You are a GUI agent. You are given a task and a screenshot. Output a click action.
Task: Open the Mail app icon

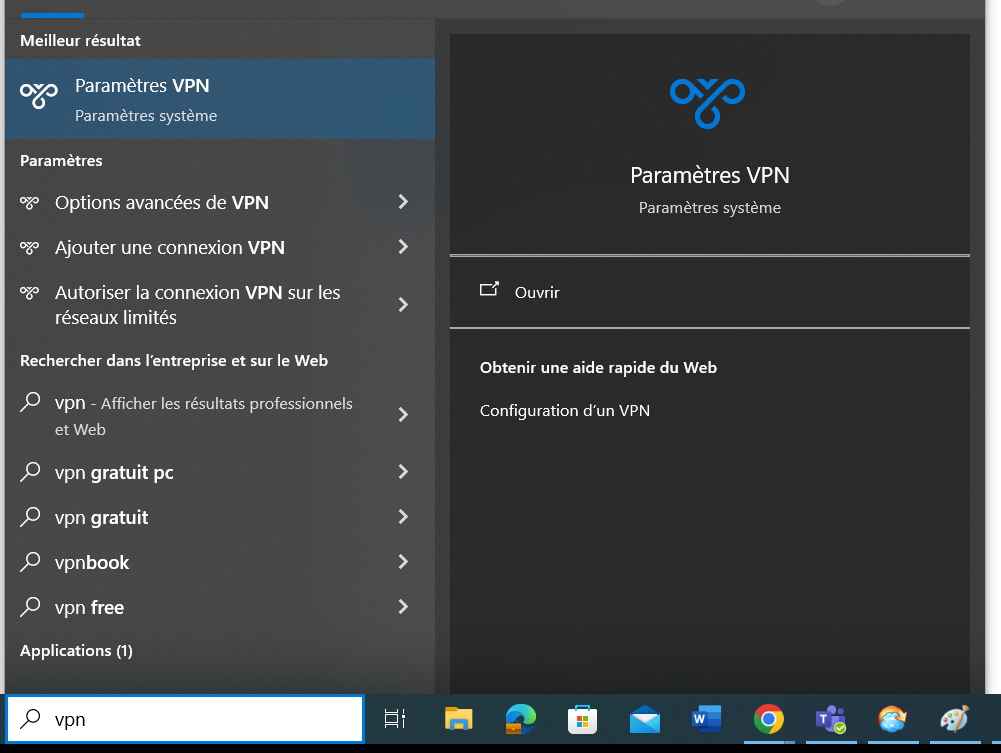(644, 718)
